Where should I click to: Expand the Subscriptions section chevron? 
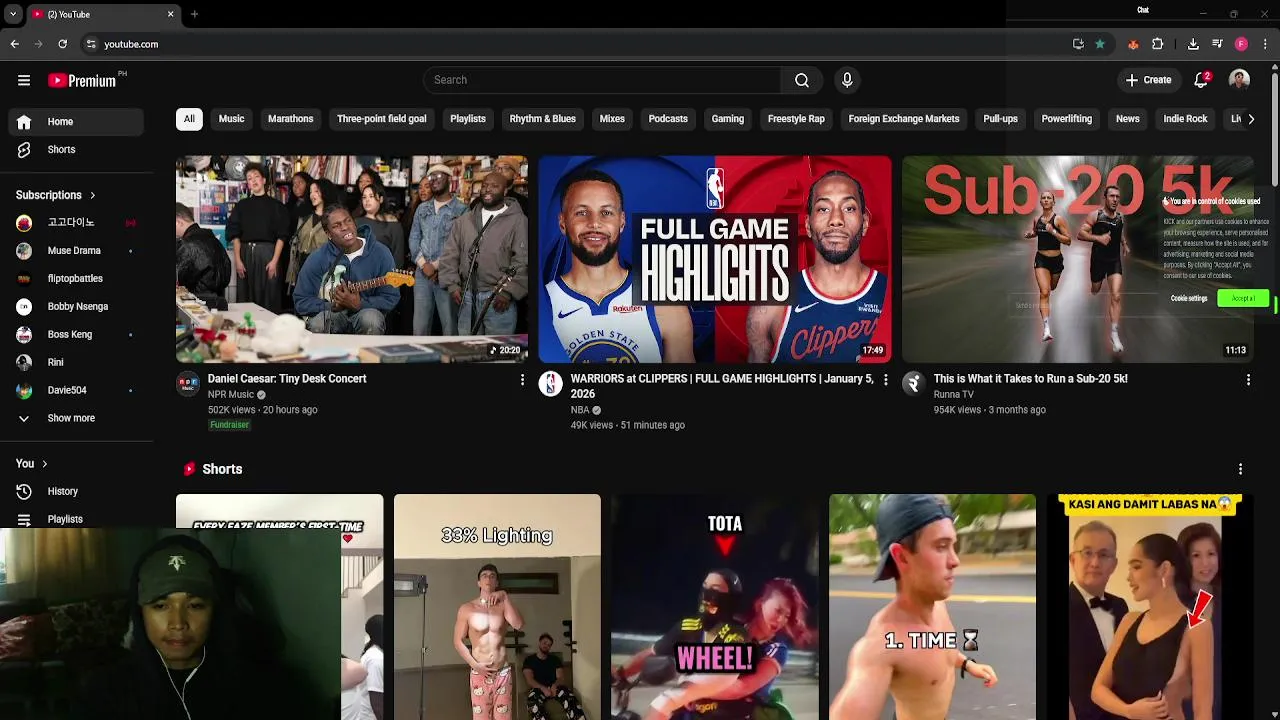point(92,195)
